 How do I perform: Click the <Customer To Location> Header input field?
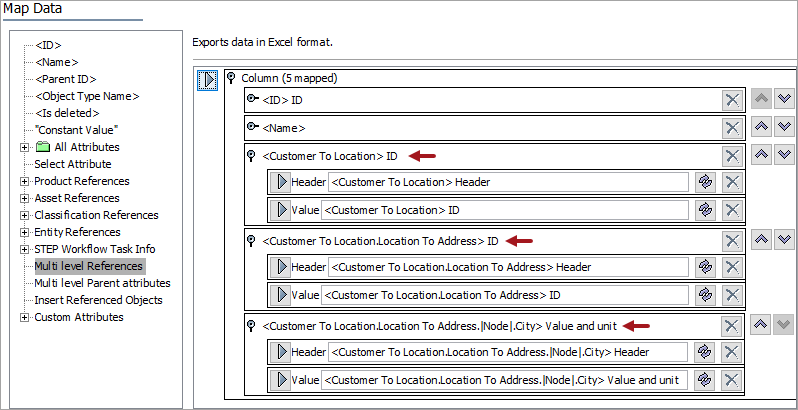pyautogui.click(x=508, y=182)
